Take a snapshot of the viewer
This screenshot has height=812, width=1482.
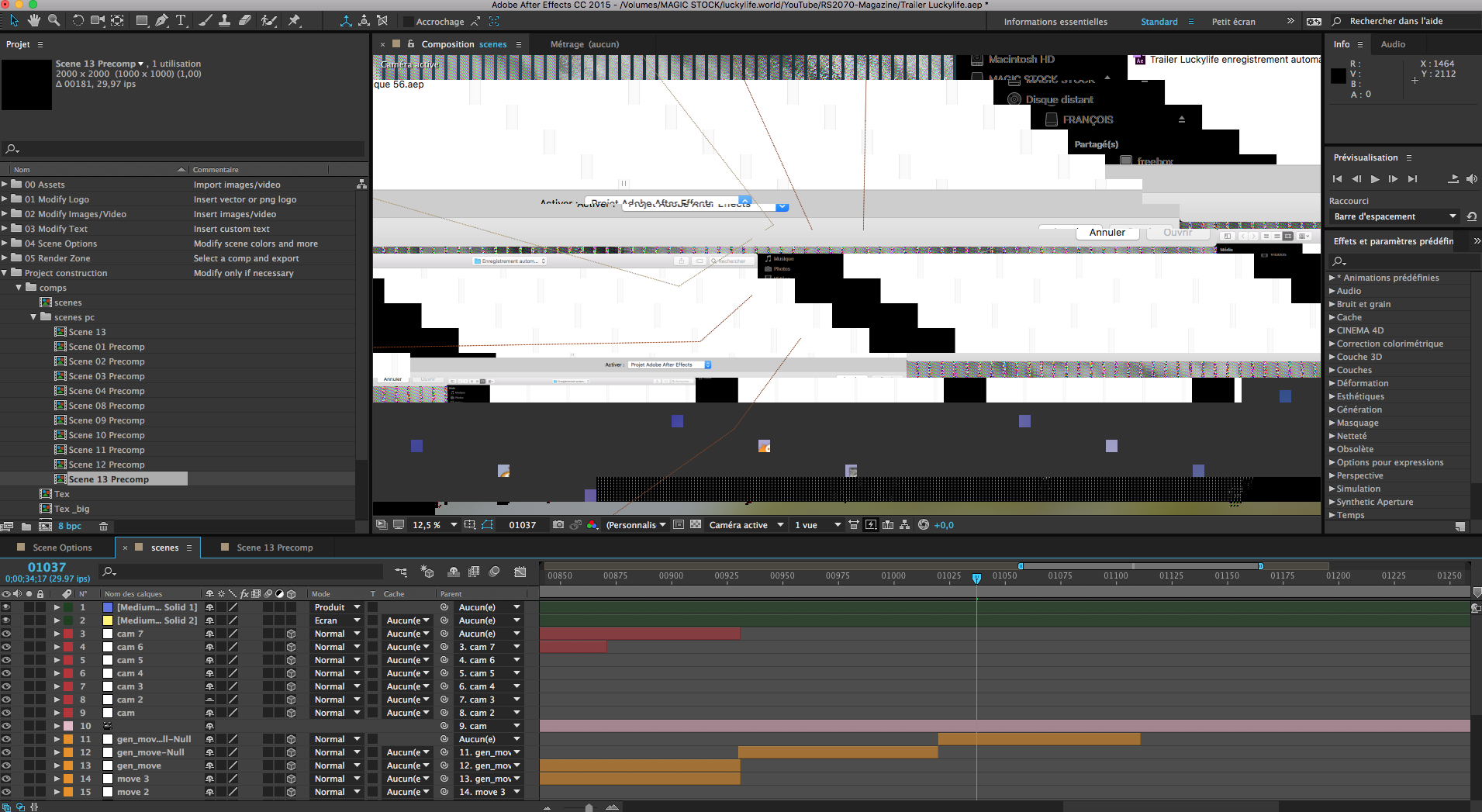click(x=558, y=525)
